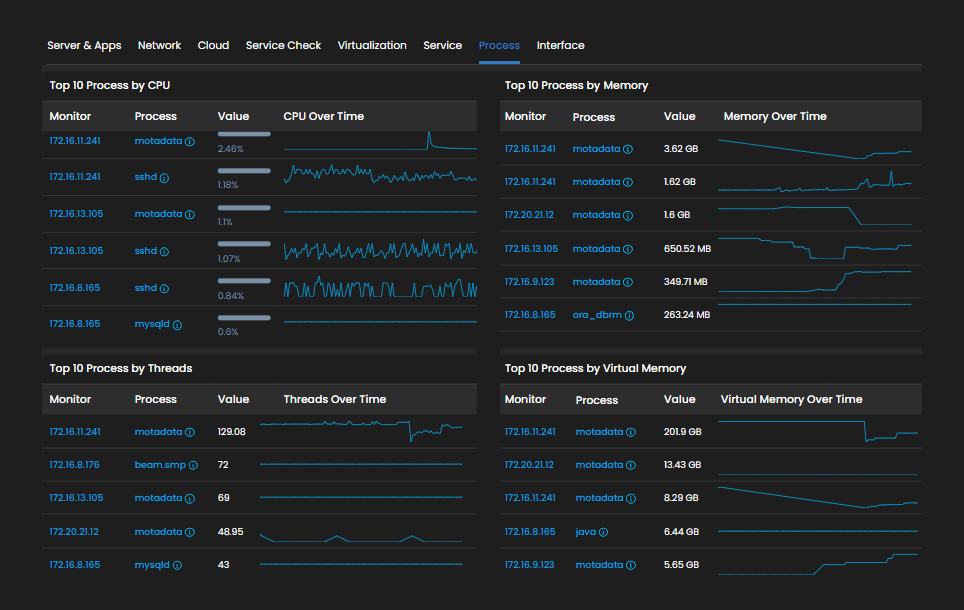Click the 6.44 GB virtual memory value

tap(681, 532)
